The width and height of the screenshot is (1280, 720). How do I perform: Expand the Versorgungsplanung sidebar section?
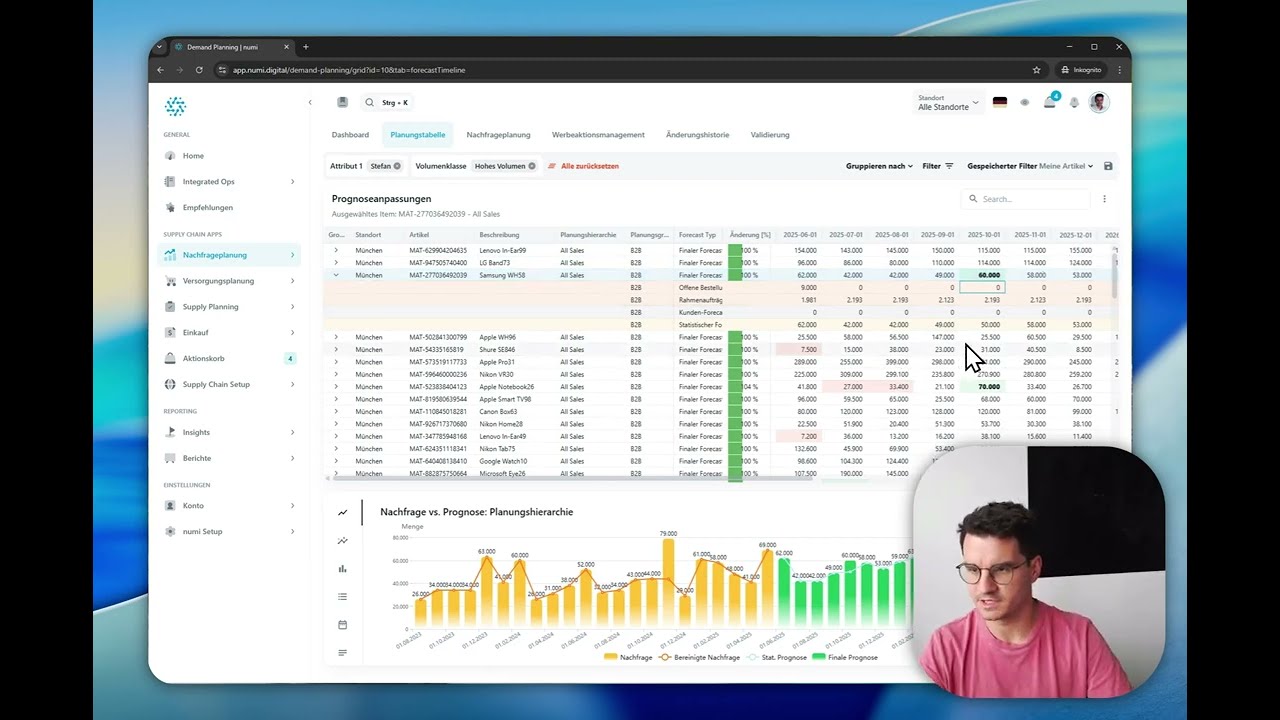(x=230, y=281)
